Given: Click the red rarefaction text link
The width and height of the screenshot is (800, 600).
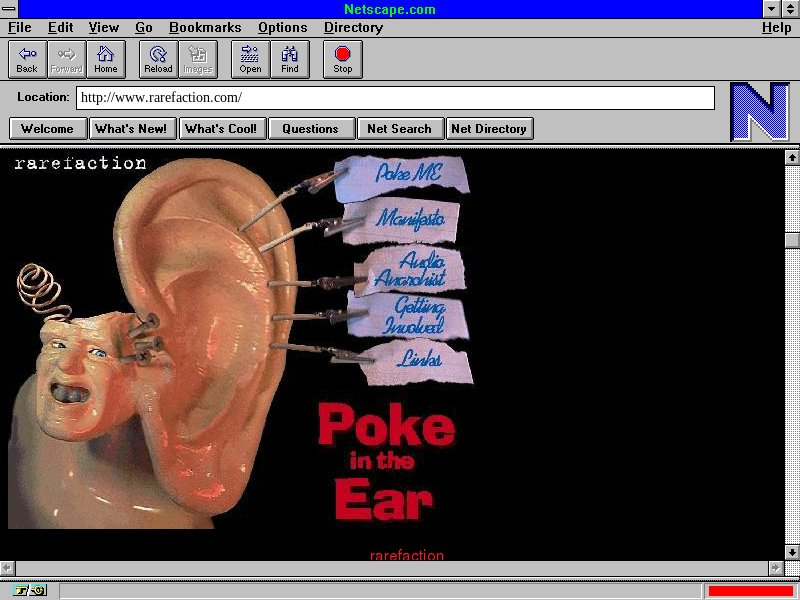Looking at the screenshot, I should coord(406,555).
